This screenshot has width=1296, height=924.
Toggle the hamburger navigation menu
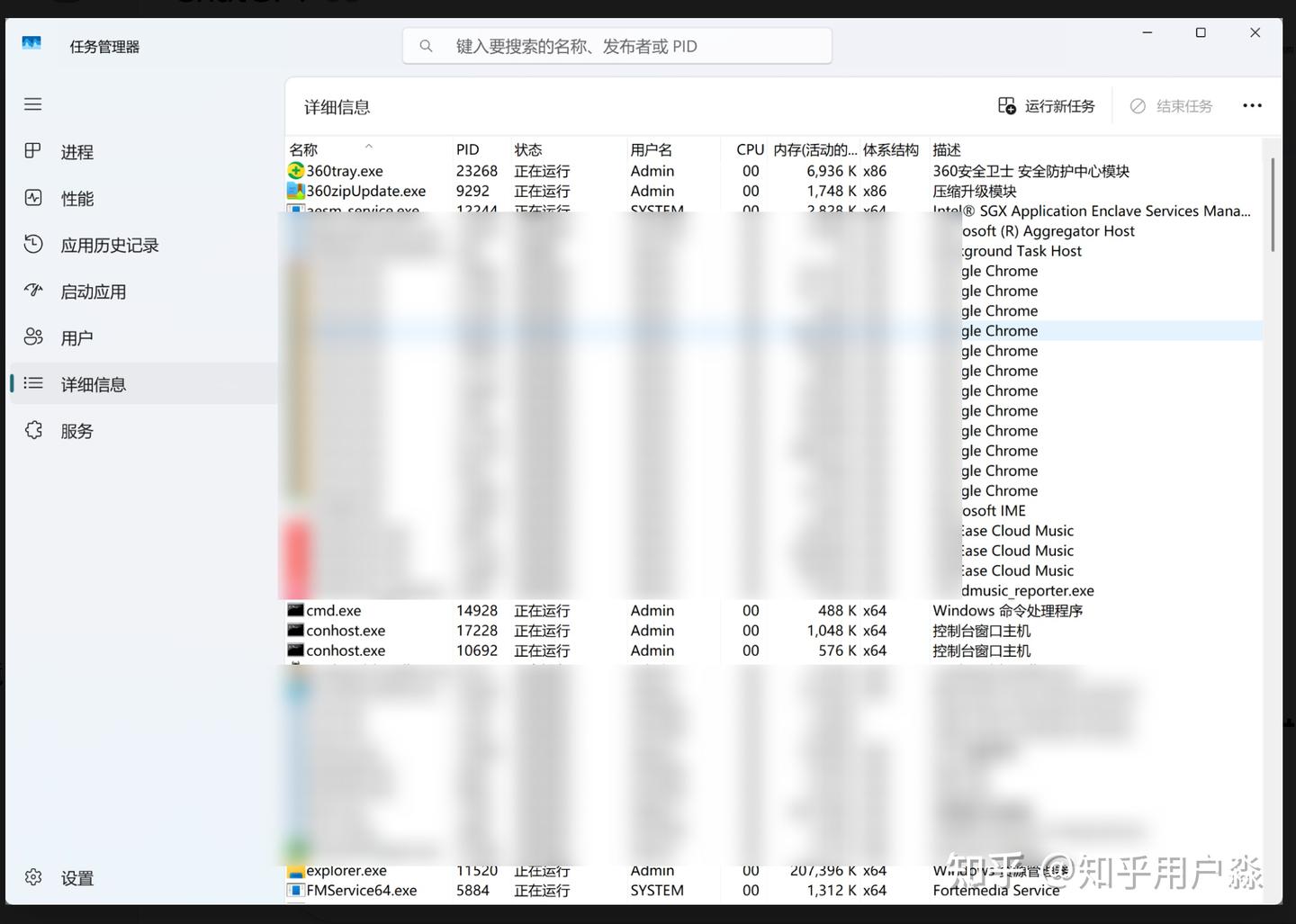(33, 104)
